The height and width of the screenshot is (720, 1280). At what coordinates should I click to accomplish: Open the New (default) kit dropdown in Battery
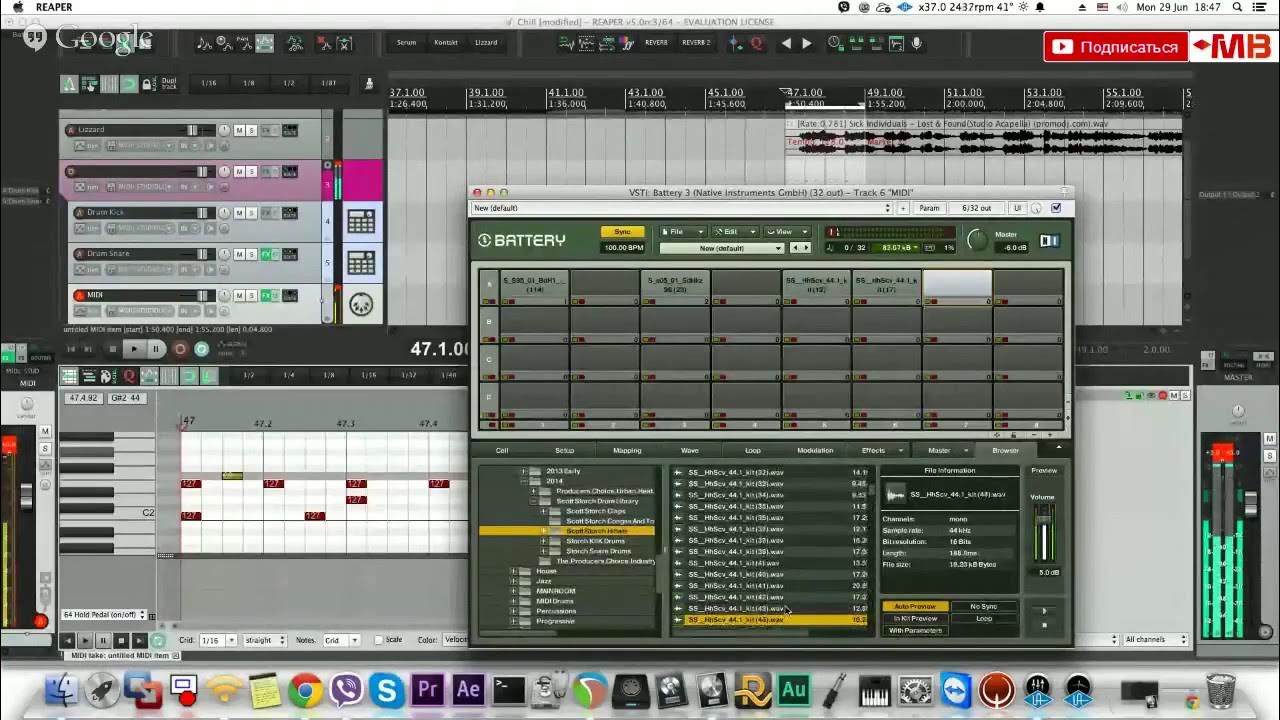pyautogui.click(x=721, y=248)
